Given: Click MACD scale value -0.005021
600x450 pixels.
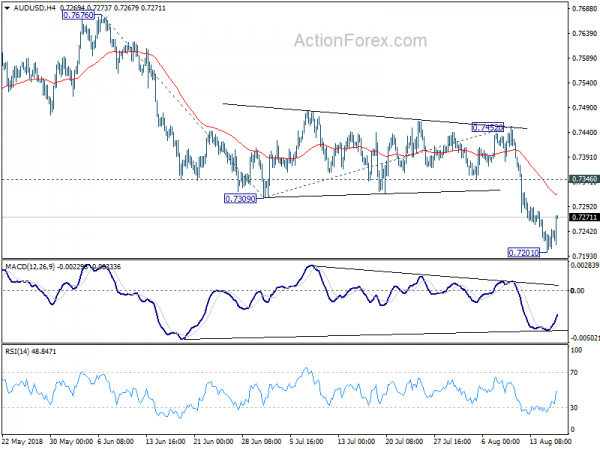Looking at the screenshot, I should [x=585, y=338].
